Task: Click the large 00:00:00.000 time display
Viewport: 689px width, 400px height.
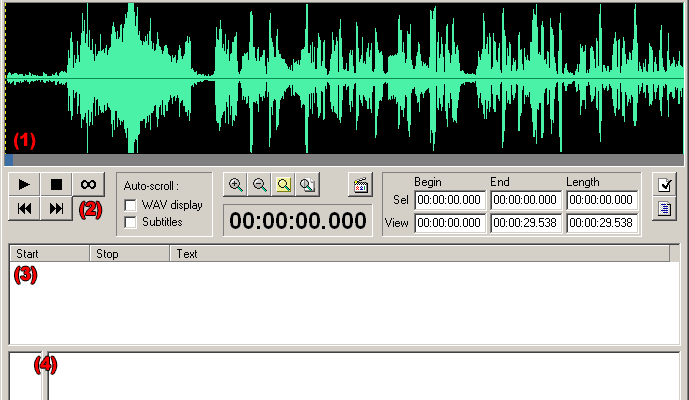Action: click(x=298, y=220)
